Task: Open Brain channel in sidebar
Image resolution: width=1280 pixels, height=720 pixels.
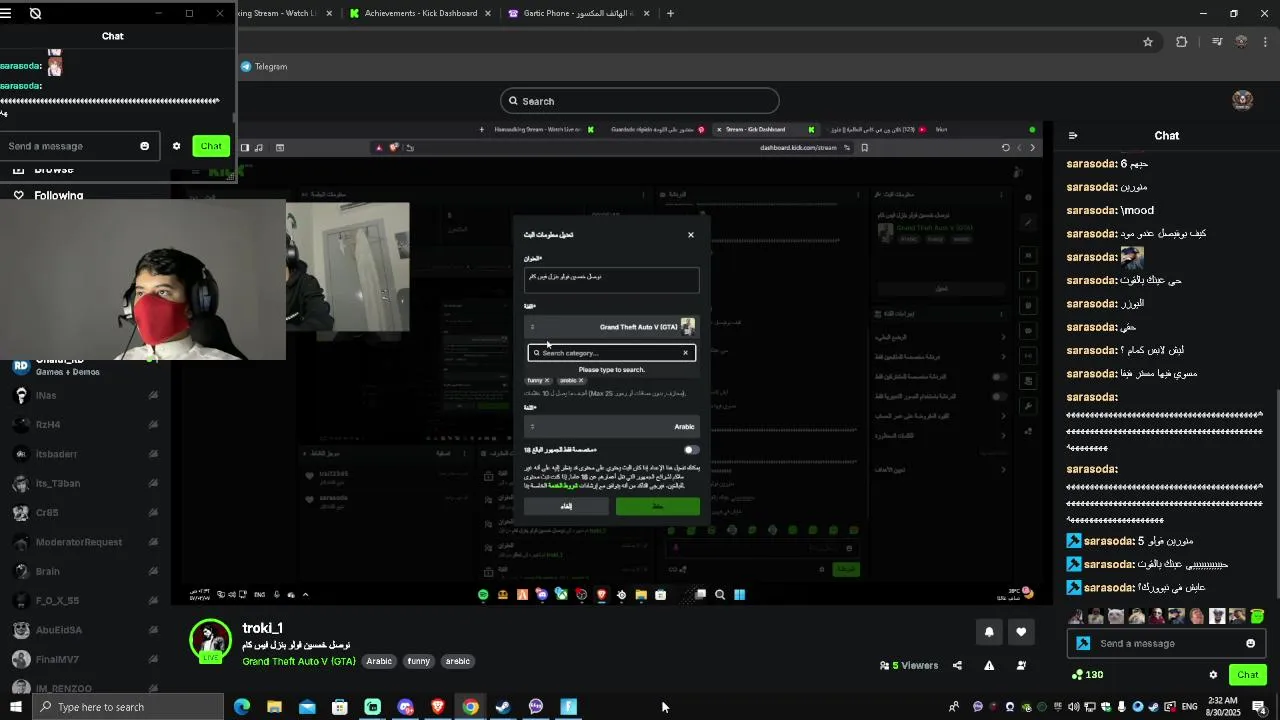Action: (x=85, y=572)
